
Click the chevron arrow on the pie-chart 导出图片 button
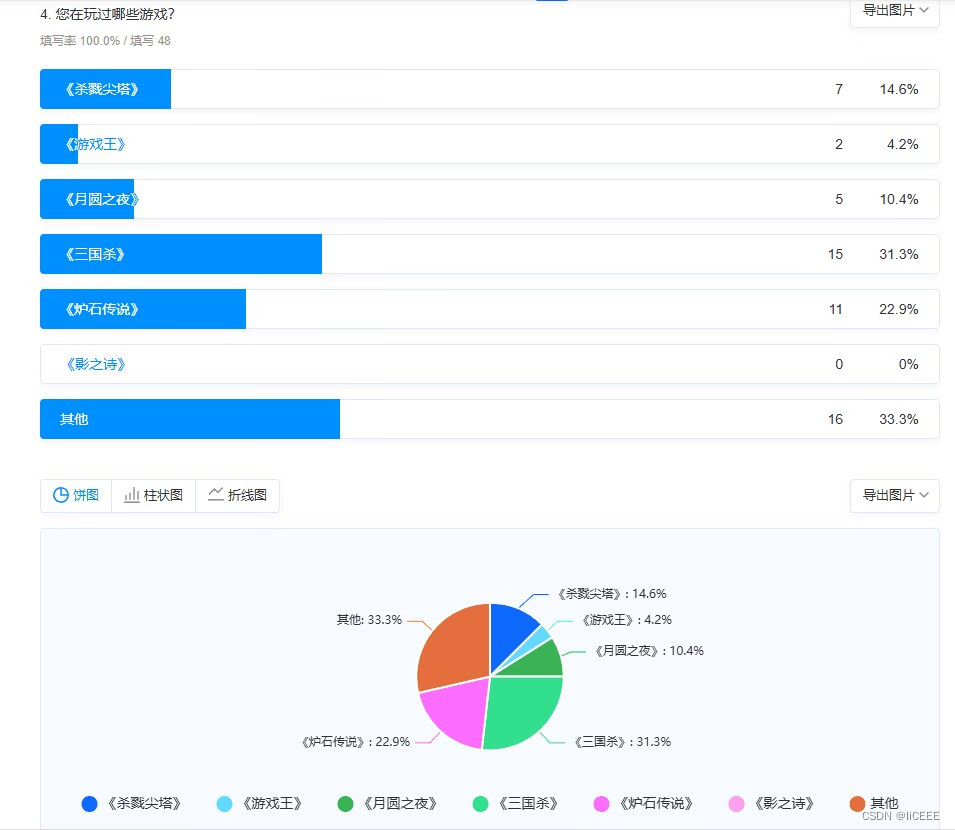tap(924, 495)
